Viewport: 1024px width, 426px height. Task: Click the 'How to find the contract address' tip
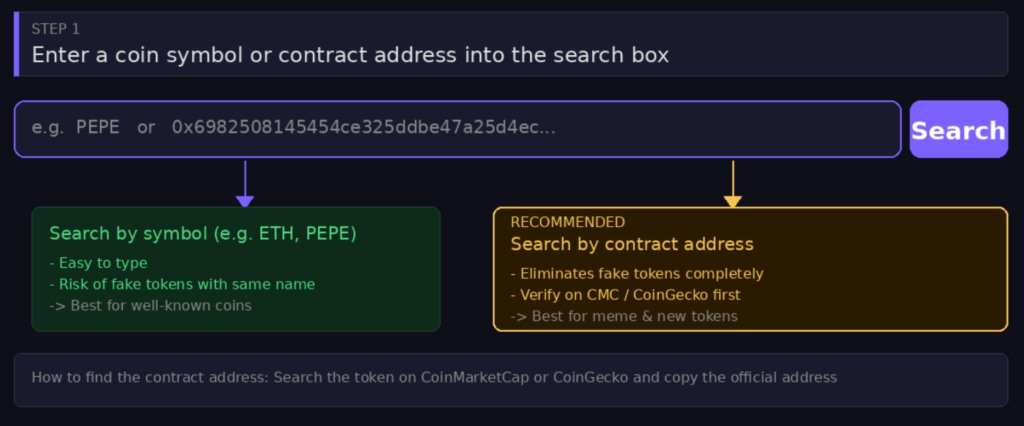click(433, 378)
